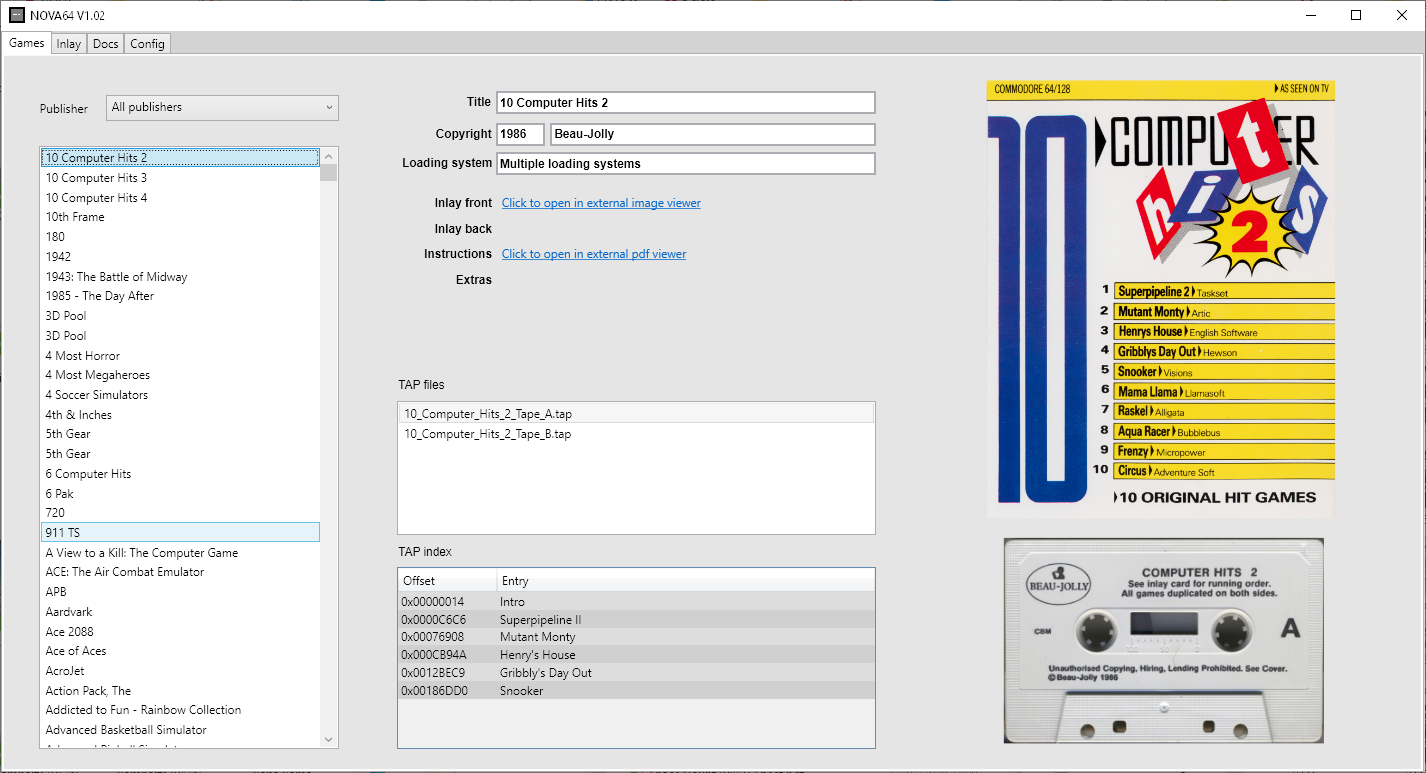Screen dimensions: 1426x773
Task: Select 10 Computer Hits 3 in game list
Action: point(180,178)
